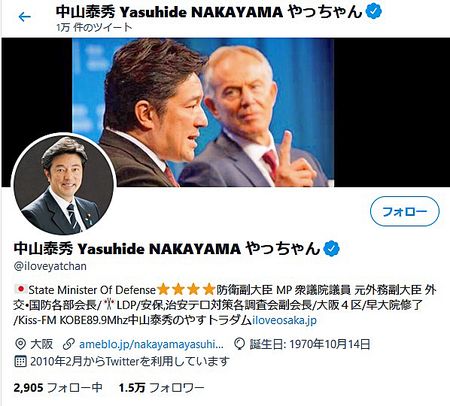Click the gold stars in the bio

coord(186,289)
